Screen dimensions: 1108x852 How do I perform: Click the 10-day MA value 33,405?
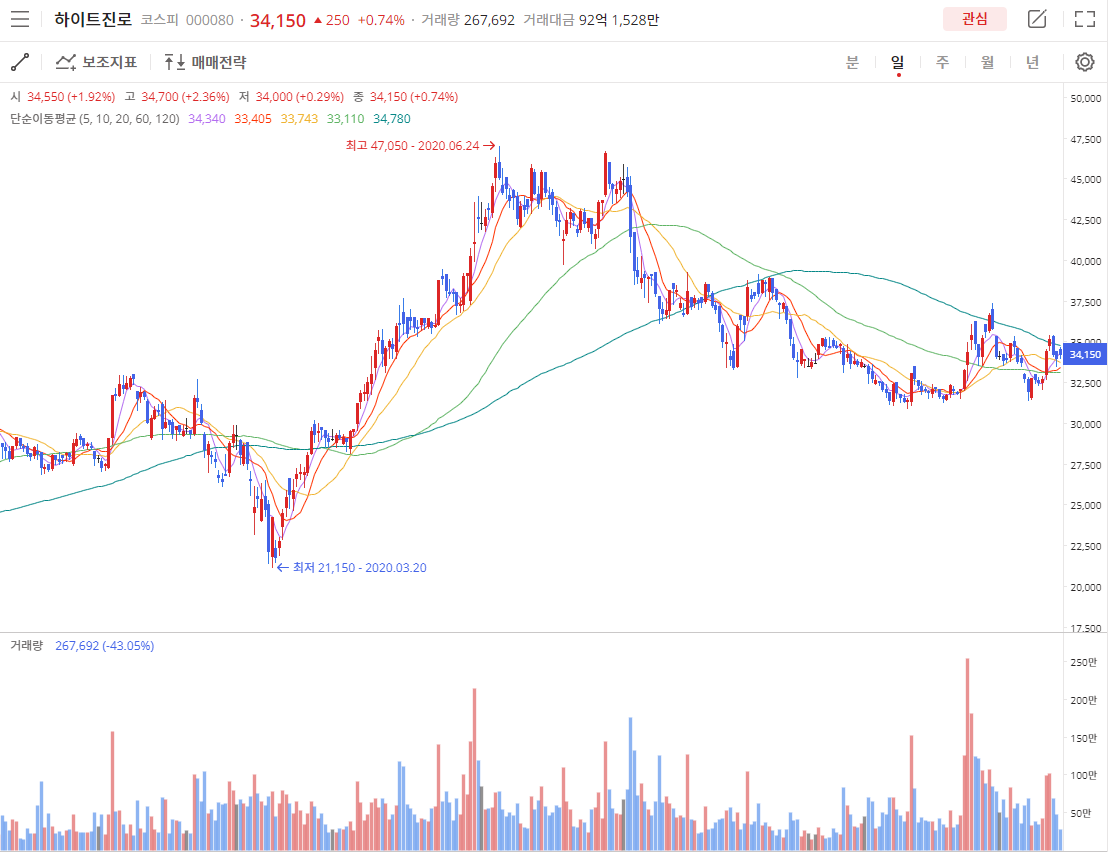coord(253,119)
